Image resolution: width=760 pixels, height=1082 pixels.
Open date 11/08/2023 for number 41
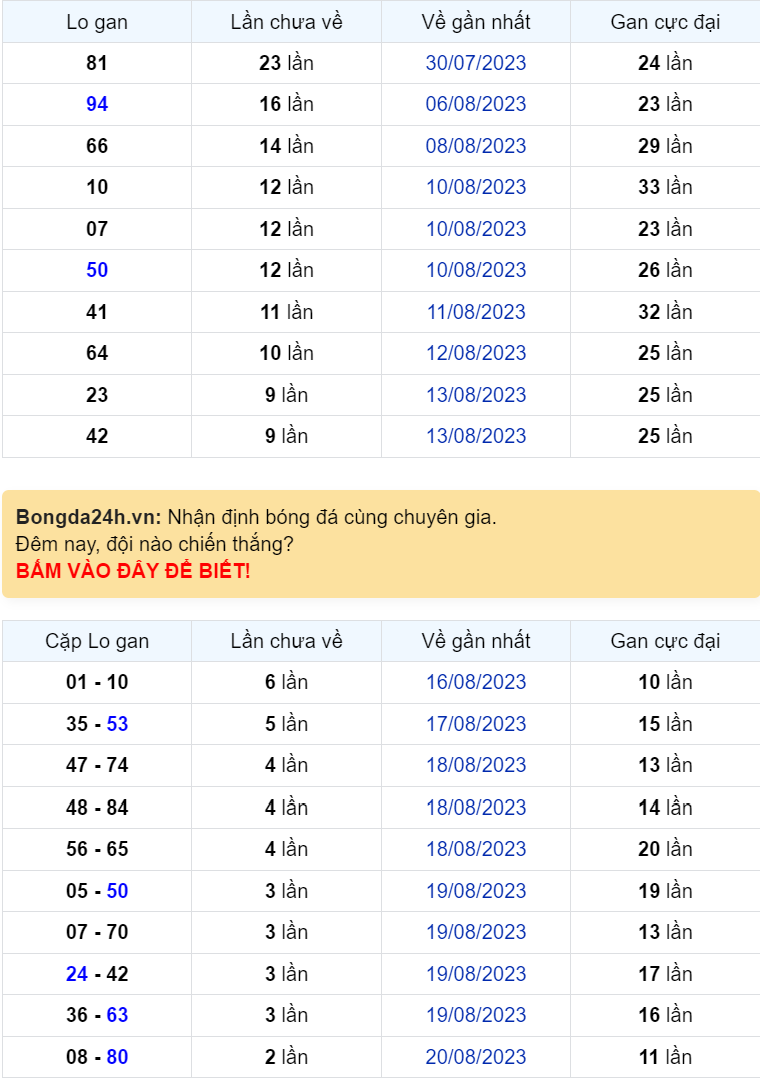pos(475,312)
